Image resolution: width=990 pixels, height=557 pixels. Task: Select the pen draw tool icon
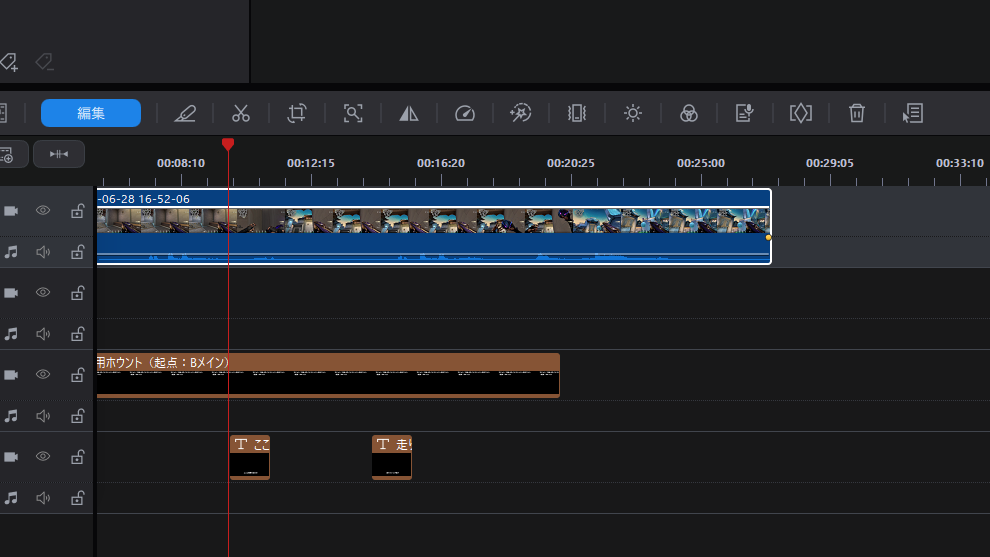click(185, 114)
